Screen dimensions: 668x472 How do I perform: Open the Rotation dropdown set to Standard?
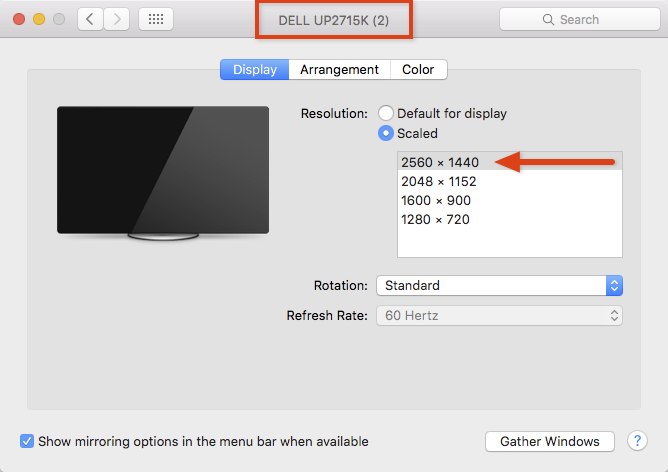click(x=499, y=285)
